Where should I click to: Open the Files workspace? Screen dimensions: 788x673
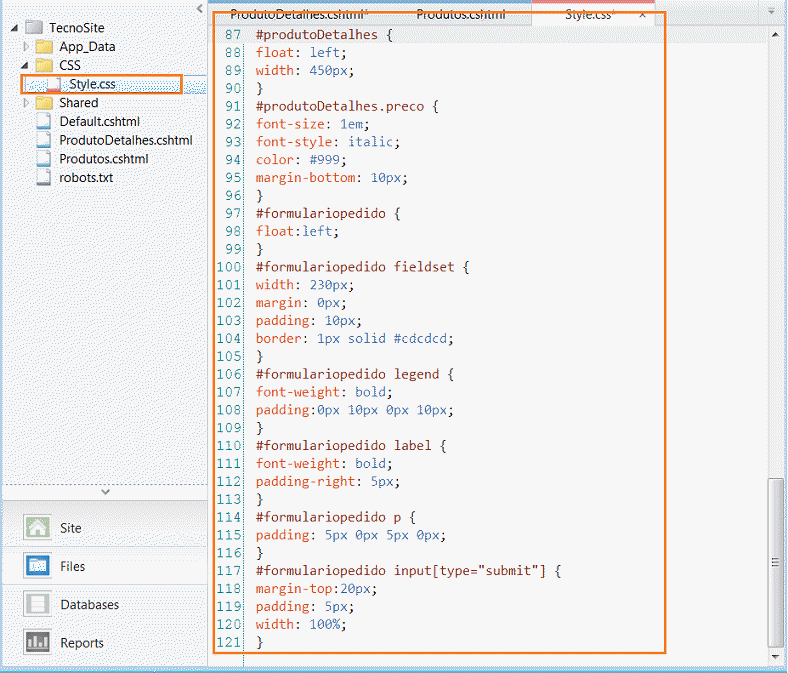105,566
